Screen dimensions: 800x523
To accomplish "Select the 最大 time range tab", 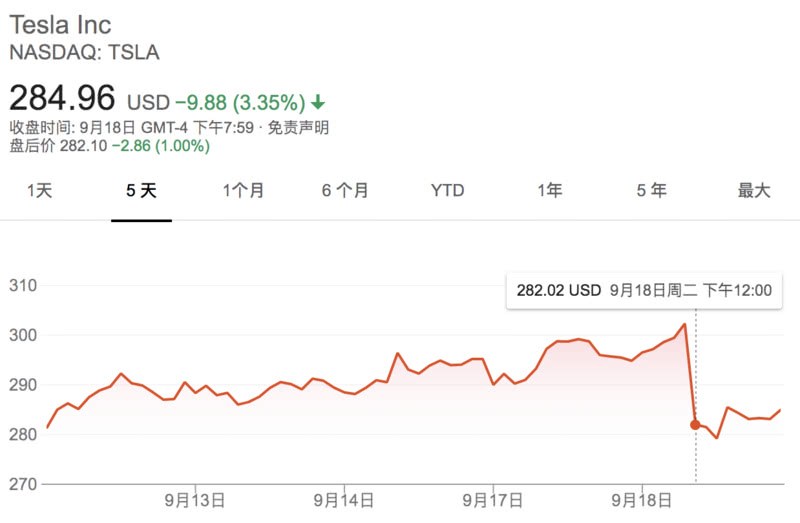I will 754,190.
